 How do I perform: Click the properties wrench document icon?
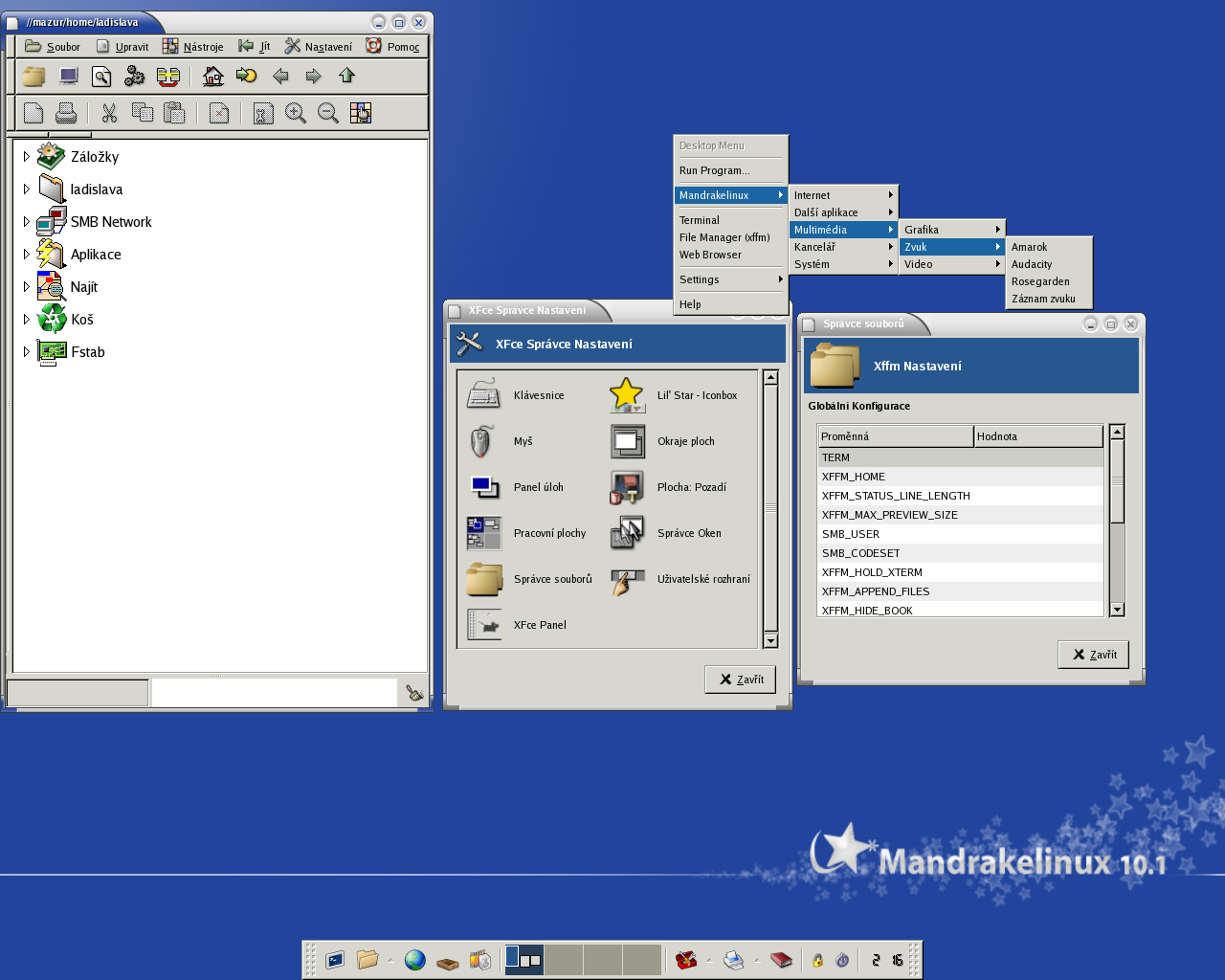pyautogui.click(x=263, y=113)
